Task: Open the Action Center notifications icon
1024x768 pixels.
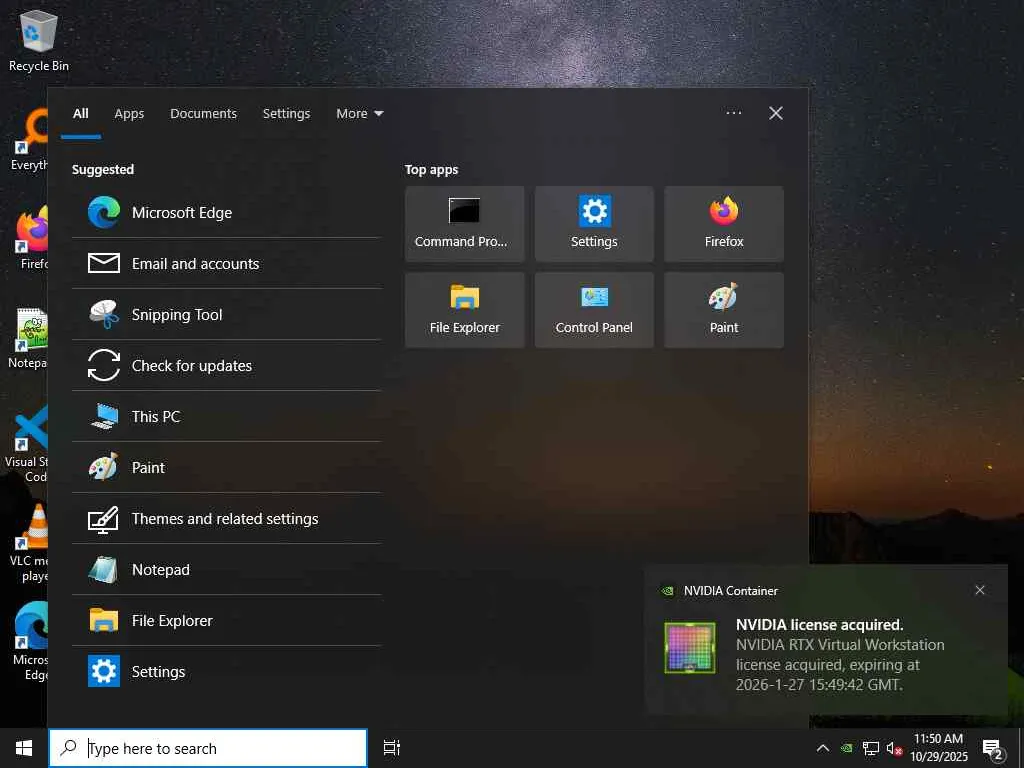Action: [993, 748]
